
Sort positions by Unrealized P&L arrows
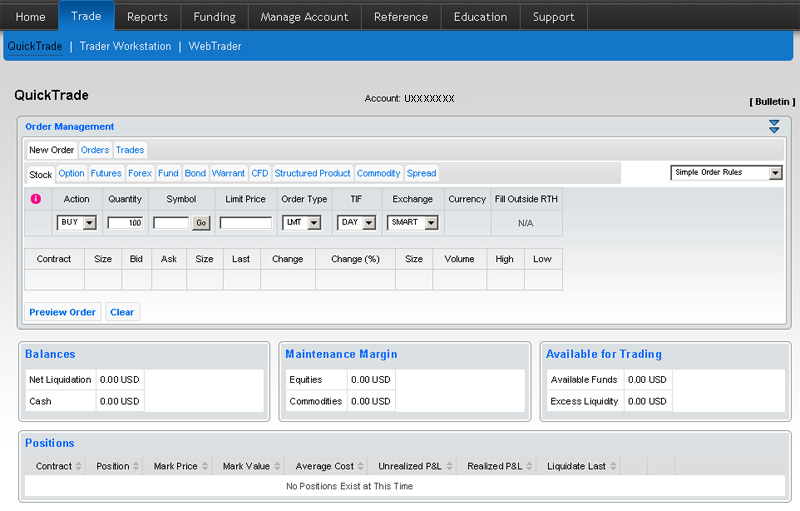pos(450,466)
